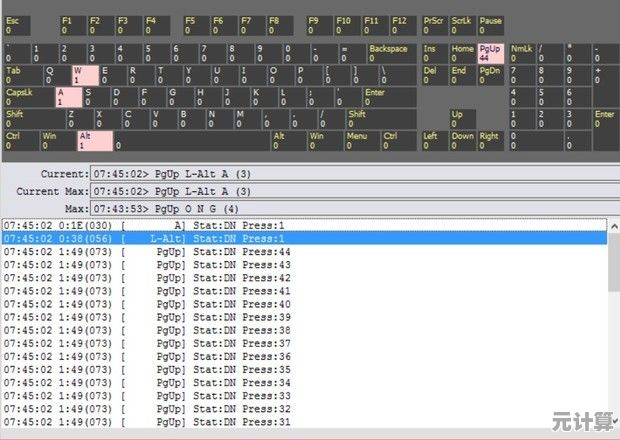Click the highlighted W key
620x440 pixels.
pos(84,74)
